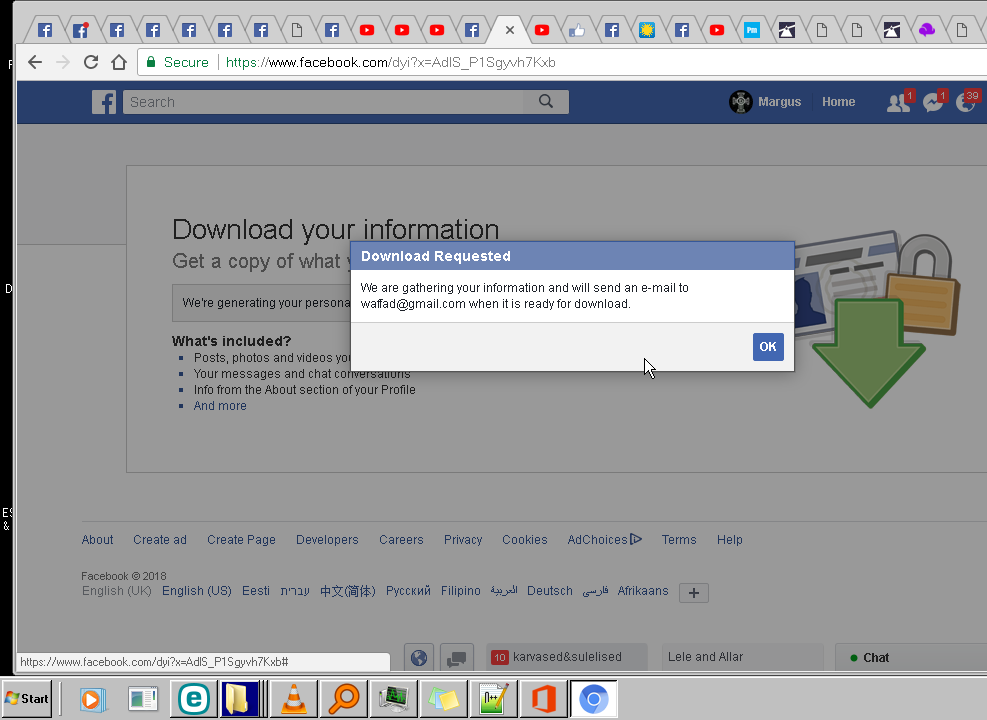Select the Chromium taskbar button

pos(594,699)
